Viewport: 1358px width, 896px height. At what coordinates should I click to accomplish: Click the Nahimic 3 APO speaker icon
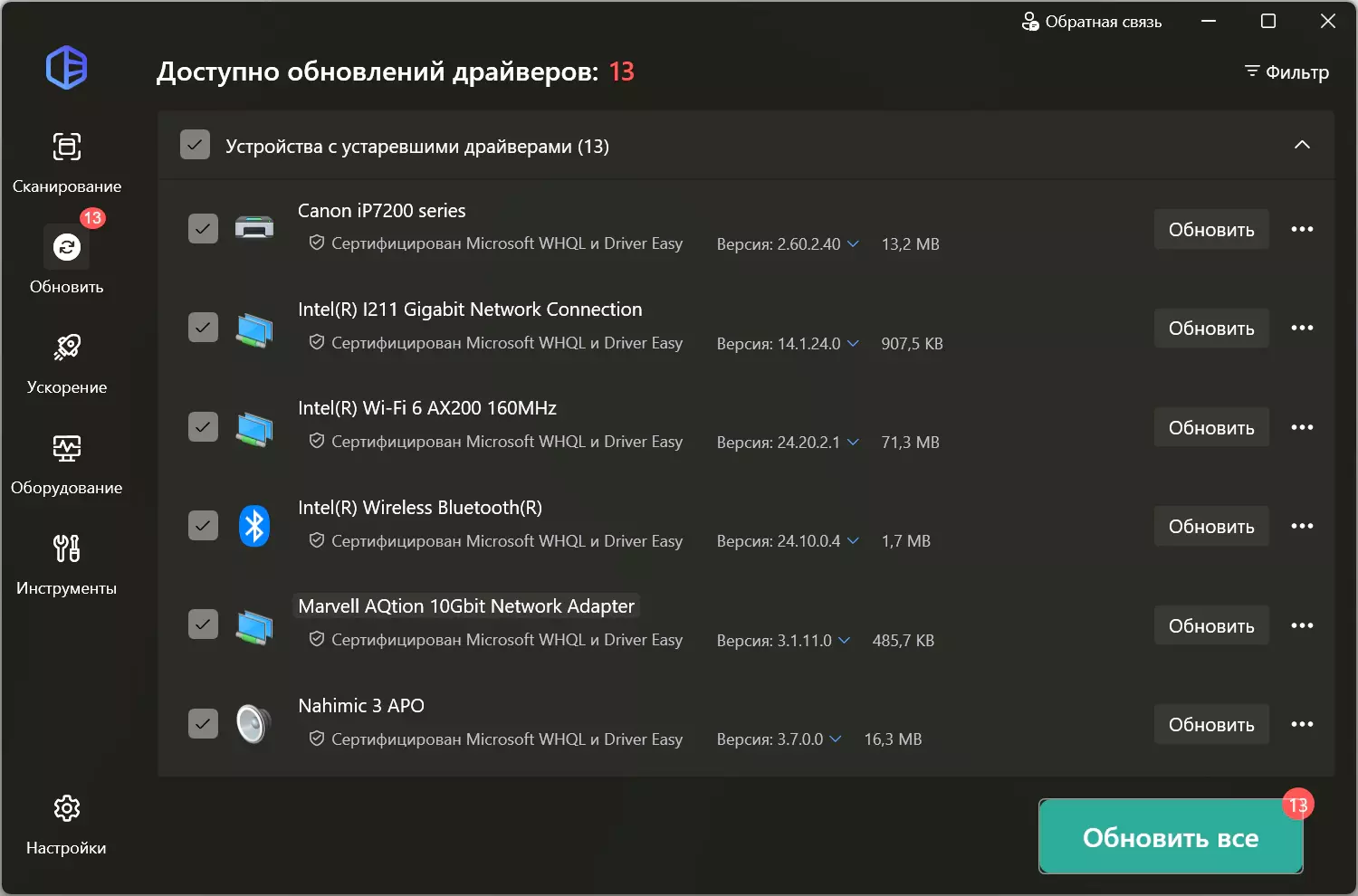point(253,724)
